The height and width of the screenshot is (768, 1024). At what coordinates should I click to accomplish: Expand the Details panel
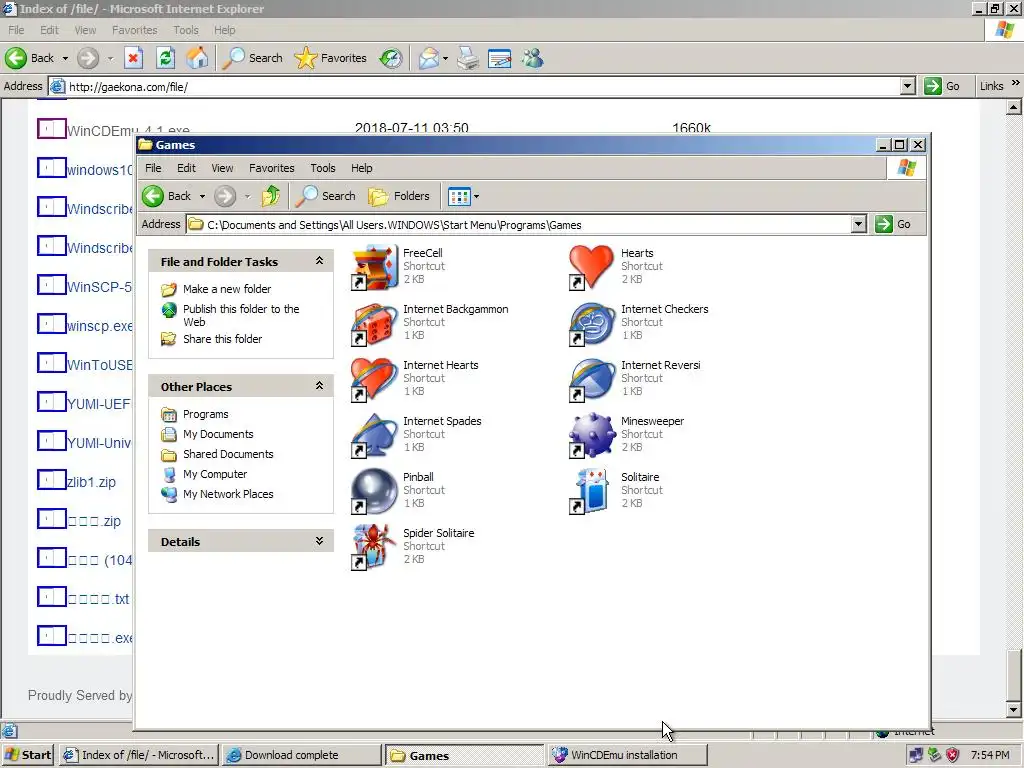point(319,541)
